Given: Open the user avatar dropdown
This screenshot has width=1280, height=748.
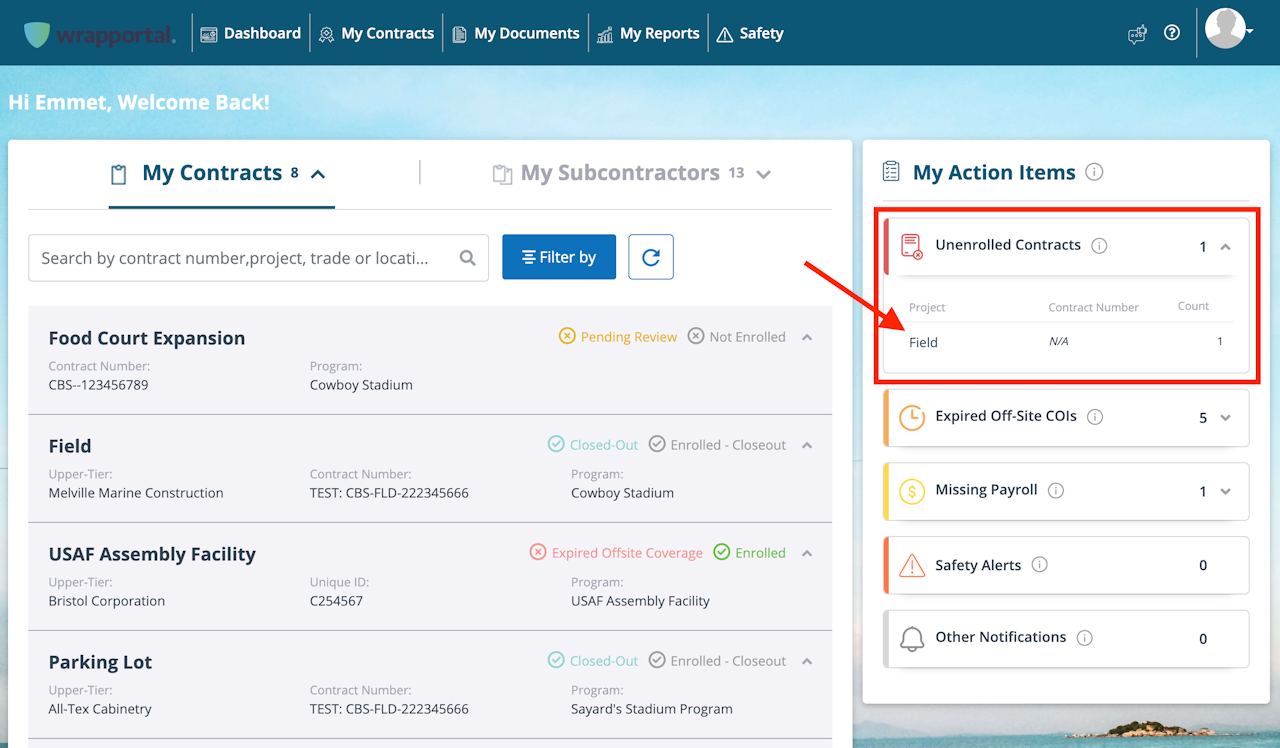Looking at the screenshot, I should point(1229,30).
